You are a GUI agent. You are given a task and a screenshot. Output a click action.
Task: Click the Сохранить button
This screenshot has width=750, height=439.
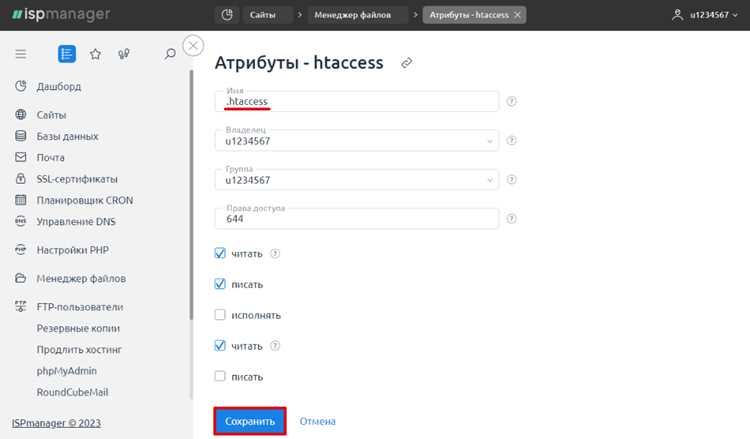point(250,421)
